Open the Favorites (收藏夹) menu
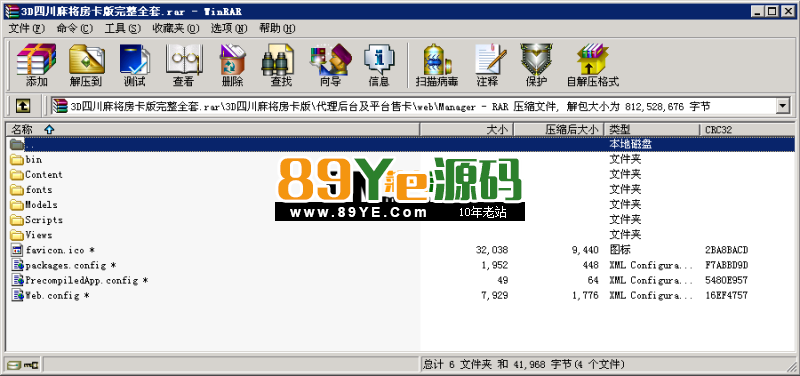The width and height of the screenshot is (800, 376). (x=176, y=29)
